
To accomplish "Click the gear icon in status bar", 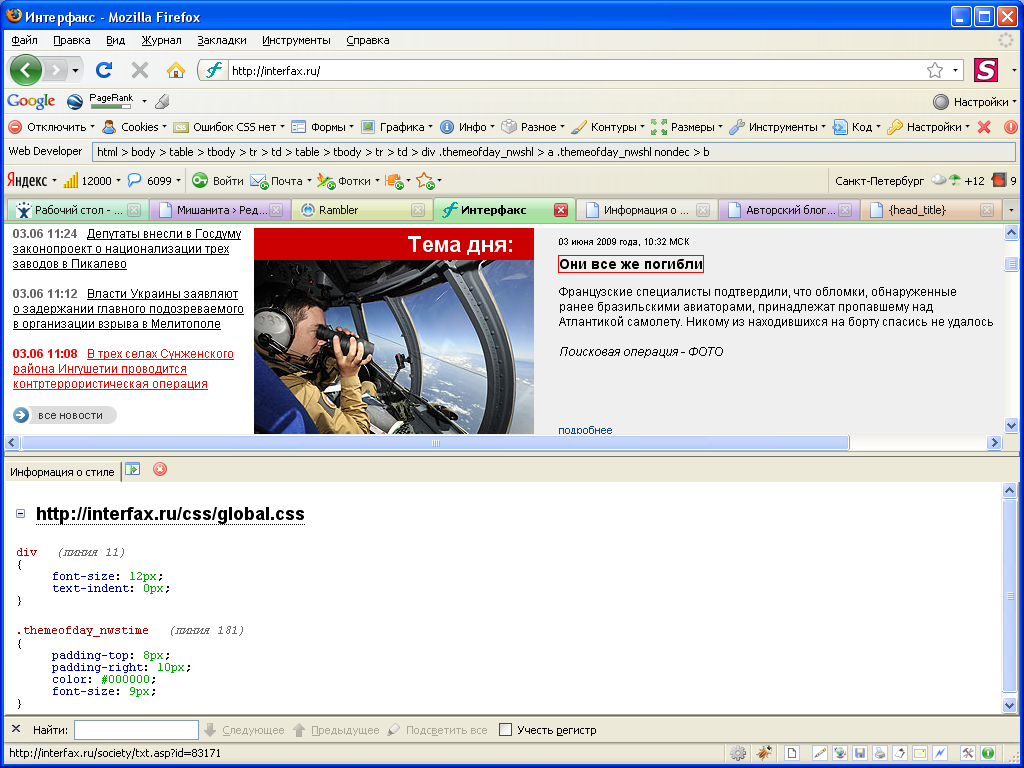I will tap(738, 753).
